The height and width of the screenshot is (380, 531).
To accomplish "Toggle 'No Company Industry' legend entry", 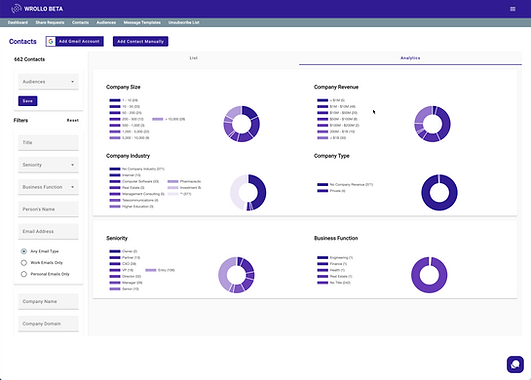I will 137,169.
